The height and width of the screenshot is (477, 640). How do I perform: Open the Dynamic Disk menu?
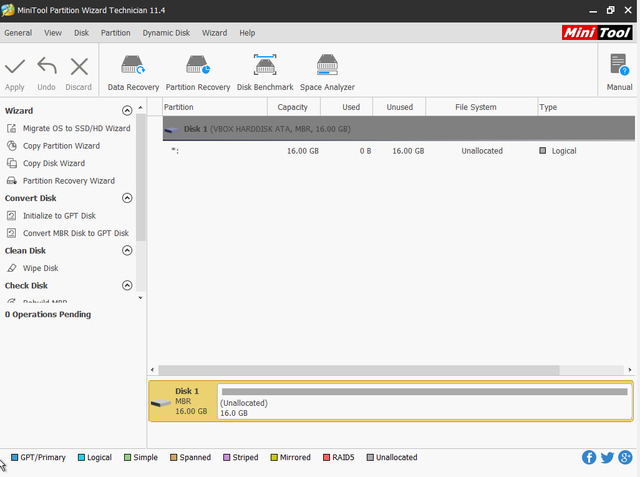166,33
